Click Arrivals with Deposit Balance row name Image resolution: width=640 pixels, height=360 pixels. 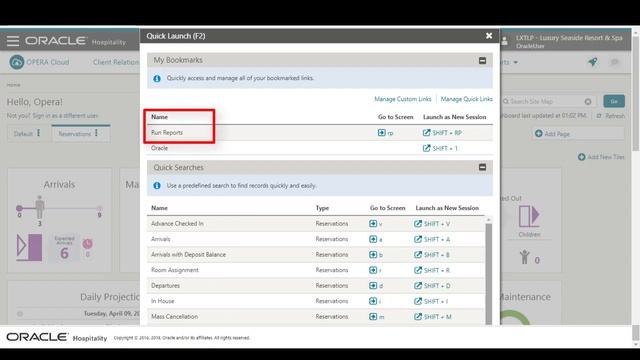(x=188, y=255)
